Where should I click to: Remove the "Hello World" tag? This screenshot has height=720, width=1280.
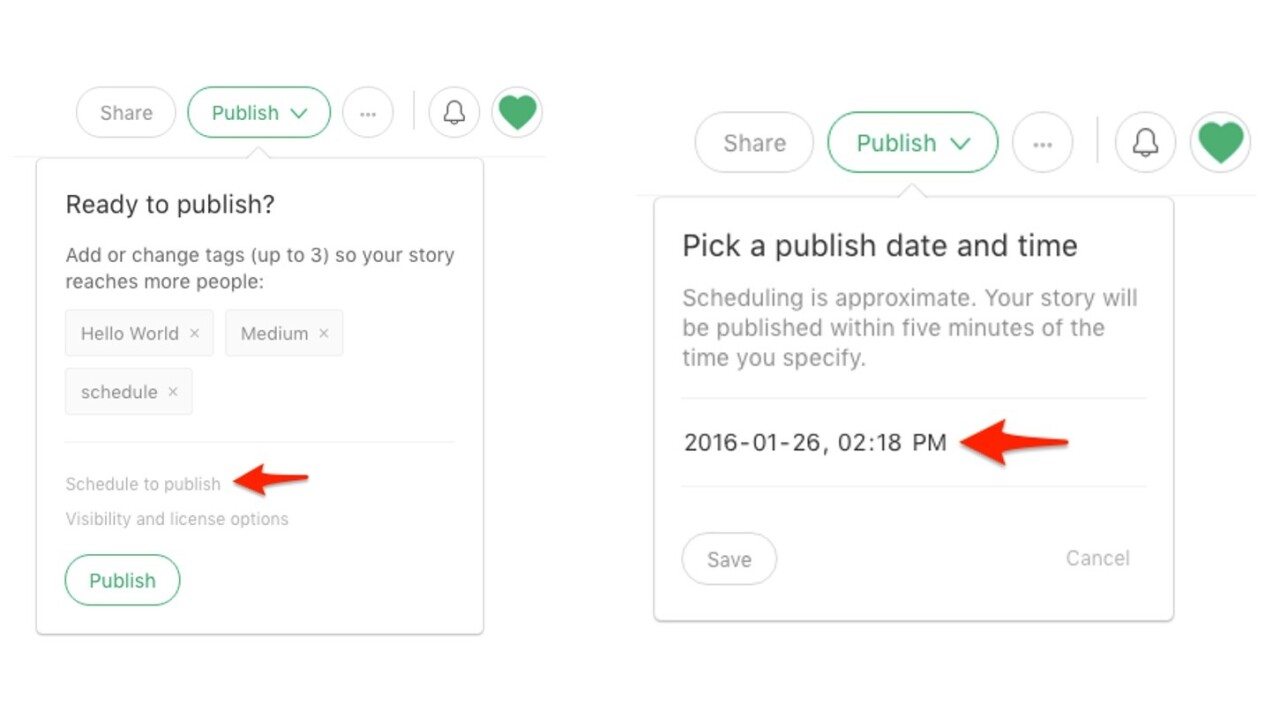[195, 333]
